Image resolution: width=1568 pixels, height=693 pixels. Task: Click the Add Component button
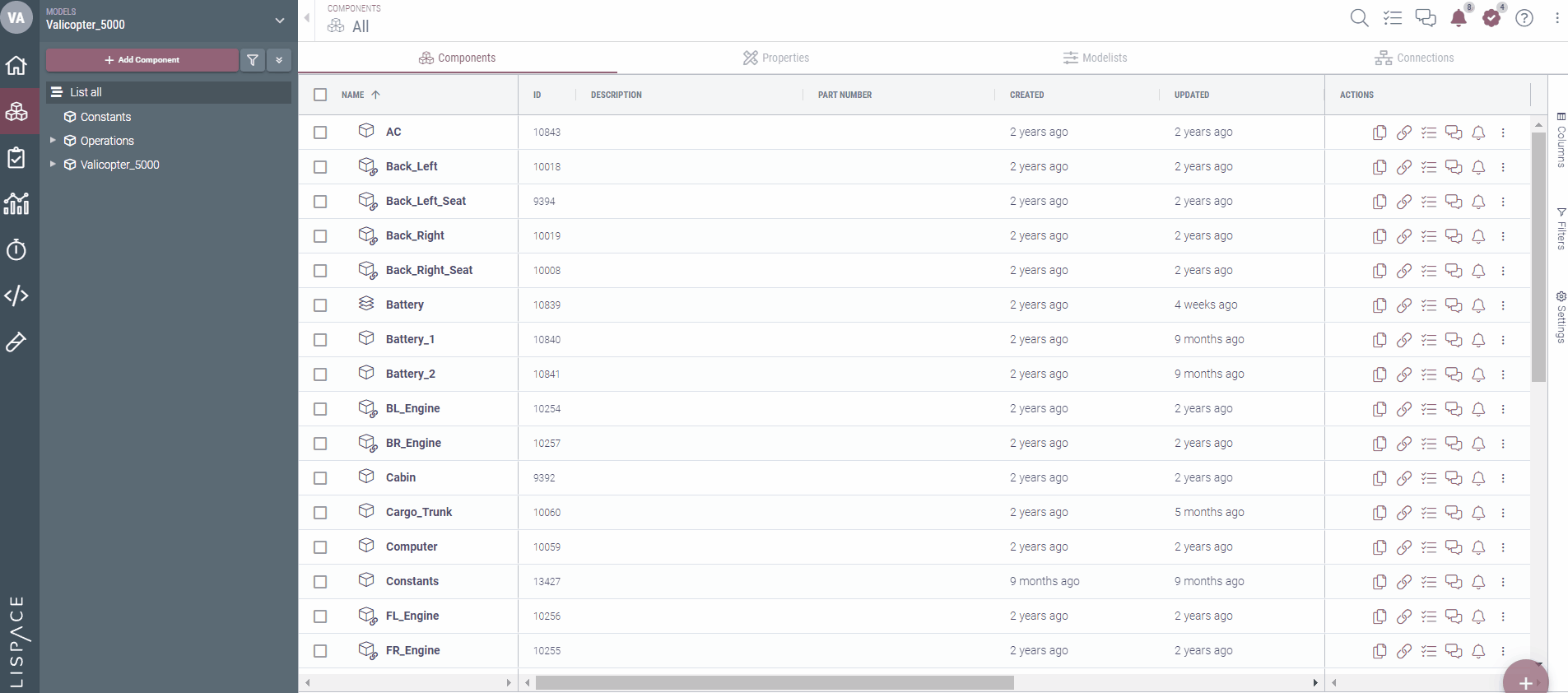[x=142, y=60]
